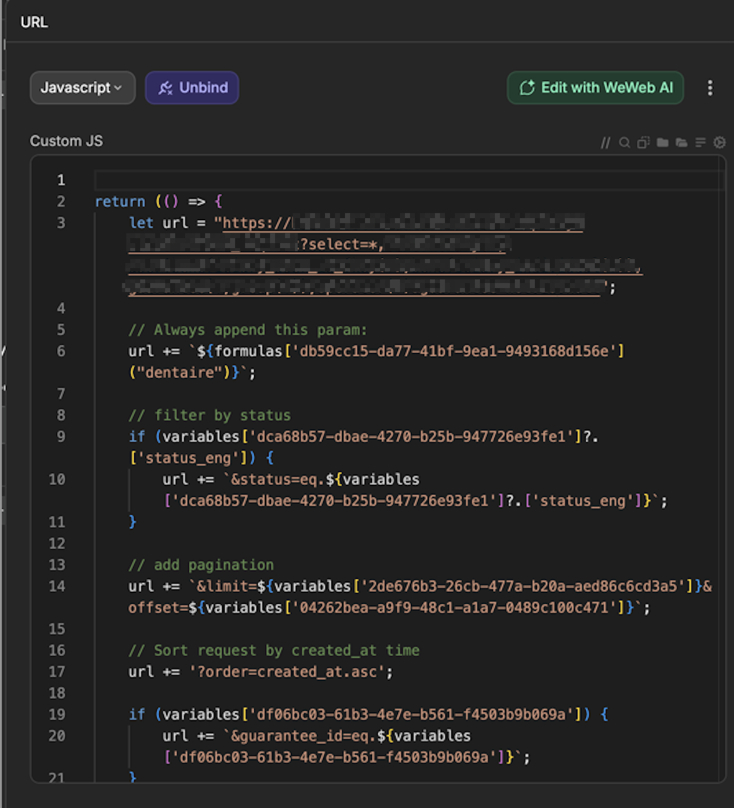Image resolution: width=734 pixels, height=808 pixels.
Task: Click line number 9 in the gutter
Action: click(x=61, y=437)
